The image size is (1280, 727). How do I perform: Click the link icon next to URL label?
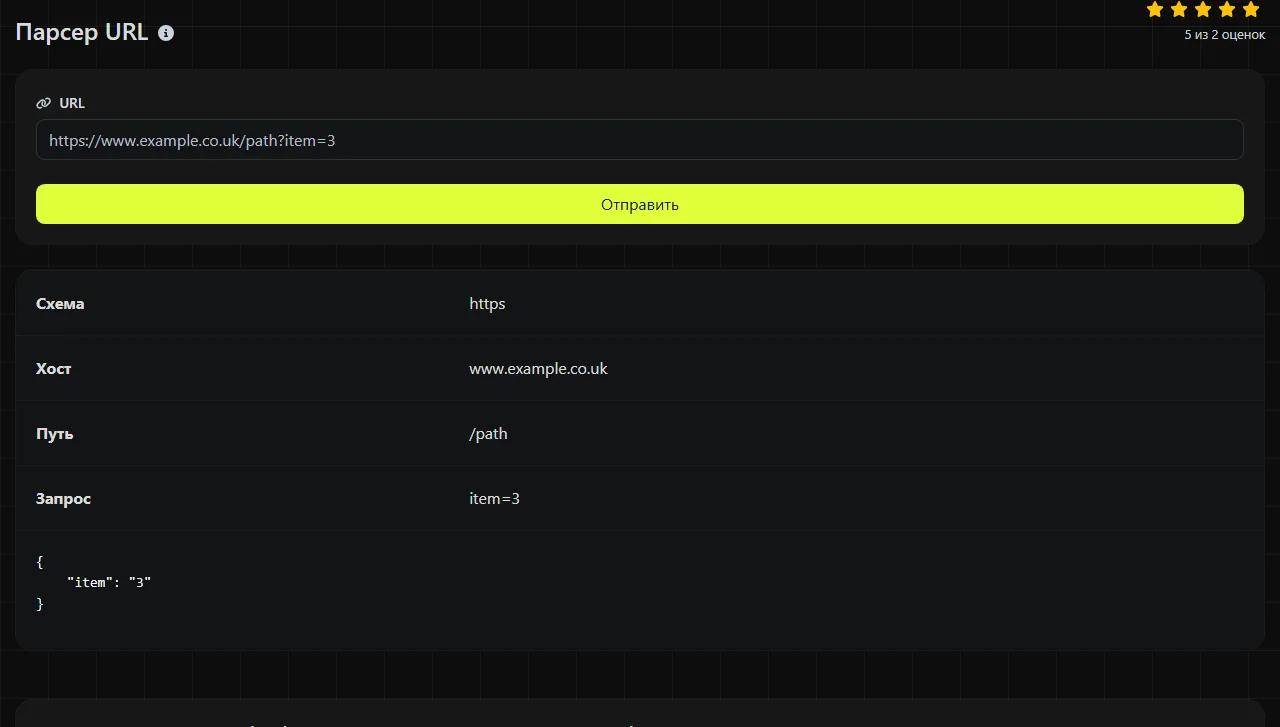[43, 103]
